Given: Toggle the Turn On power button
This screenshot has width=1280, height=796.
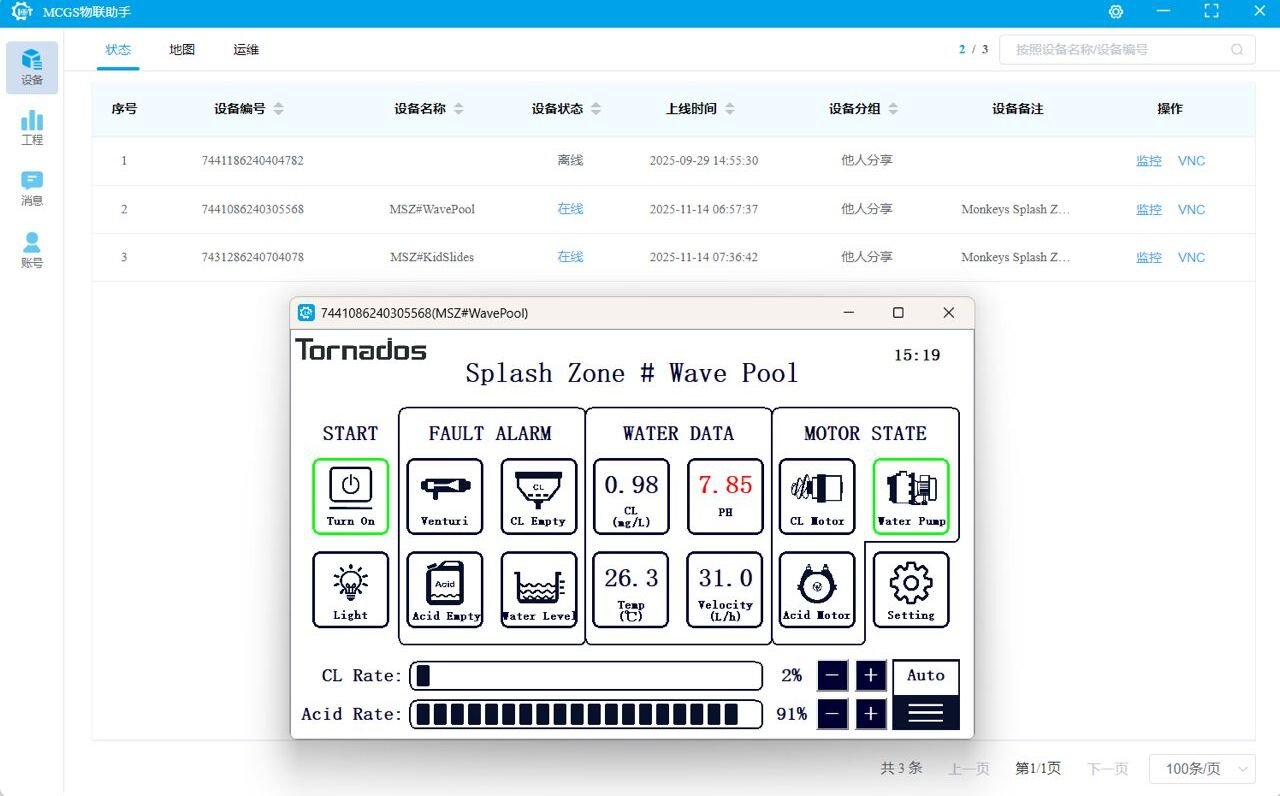Looking at the screenshot, I should (x=350, y=496).
